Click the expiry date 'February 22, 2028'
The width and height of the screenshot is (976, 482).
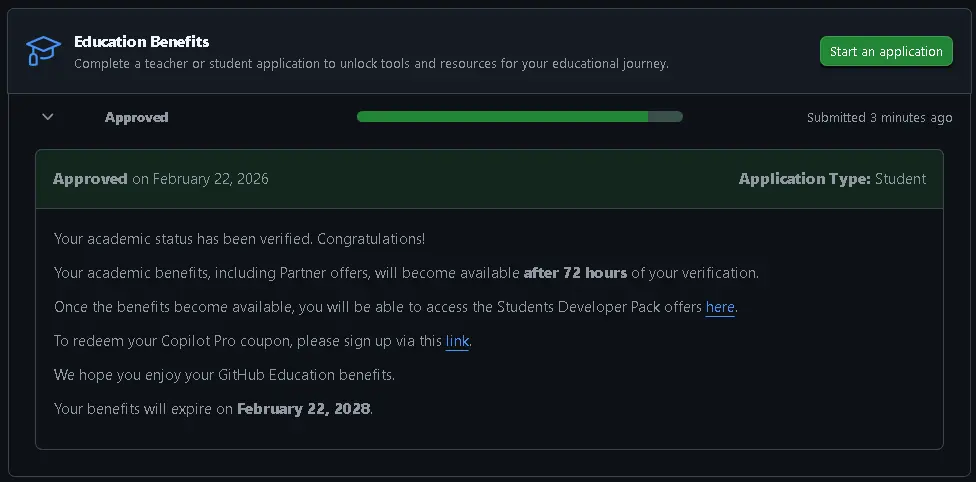(x=304, y=409)
